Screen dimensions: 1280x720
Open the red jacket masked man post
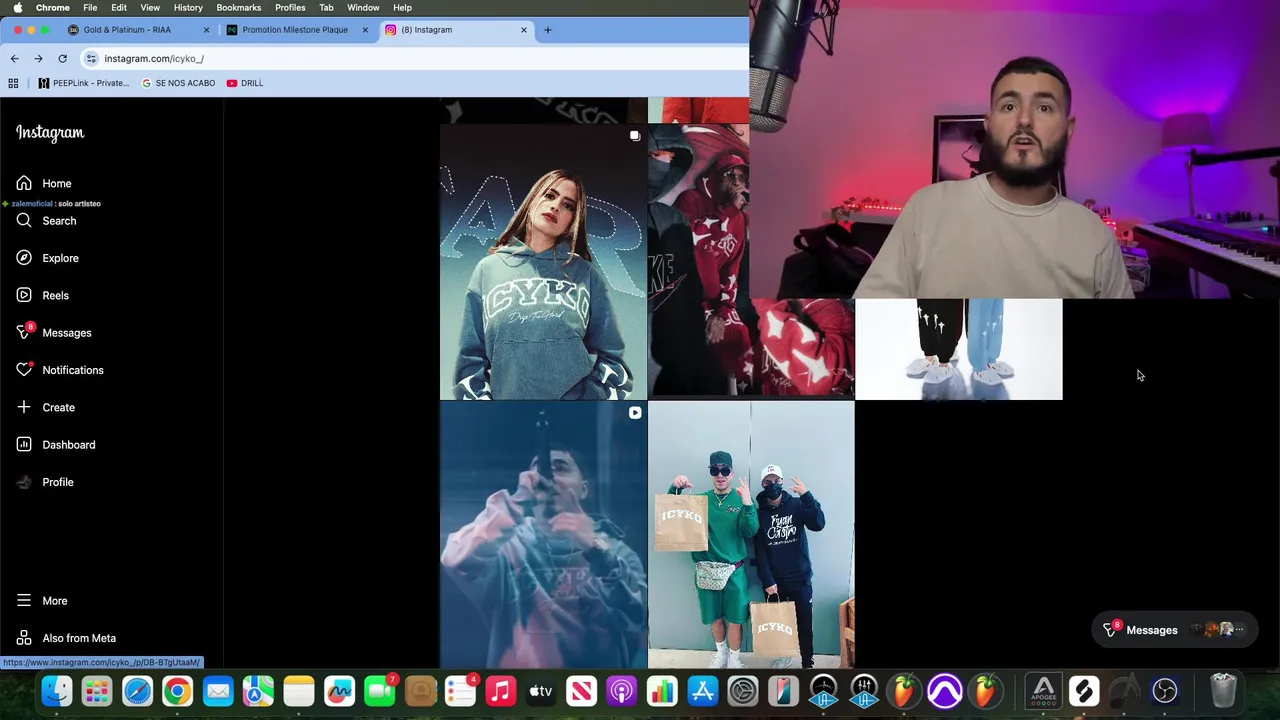pos(698,262)
